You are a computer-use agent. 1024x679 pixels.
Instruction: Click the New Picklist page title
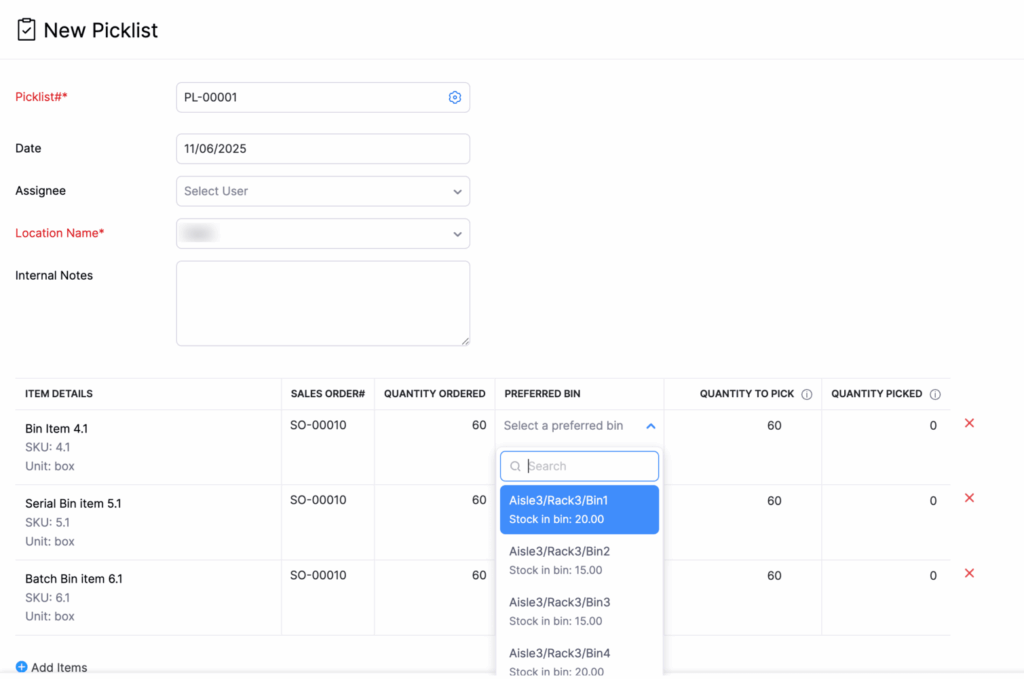(101, 30)
